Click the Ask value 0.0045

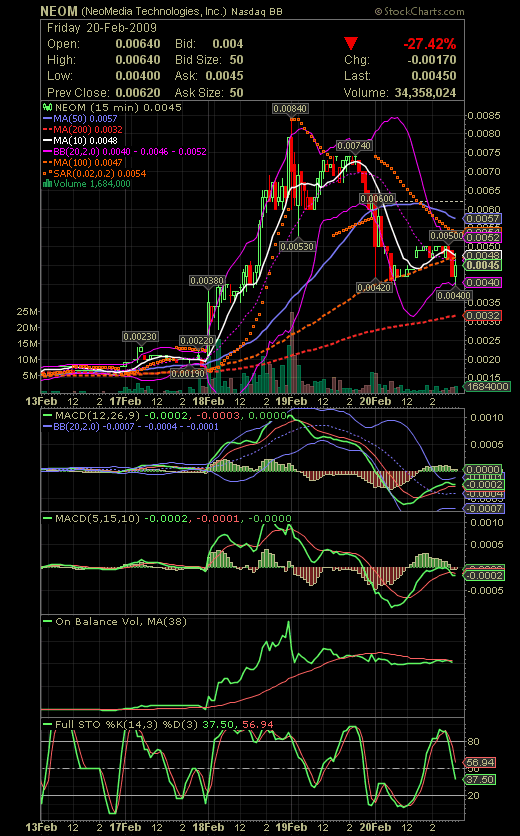pyautogui.click(x=225, y=76)
